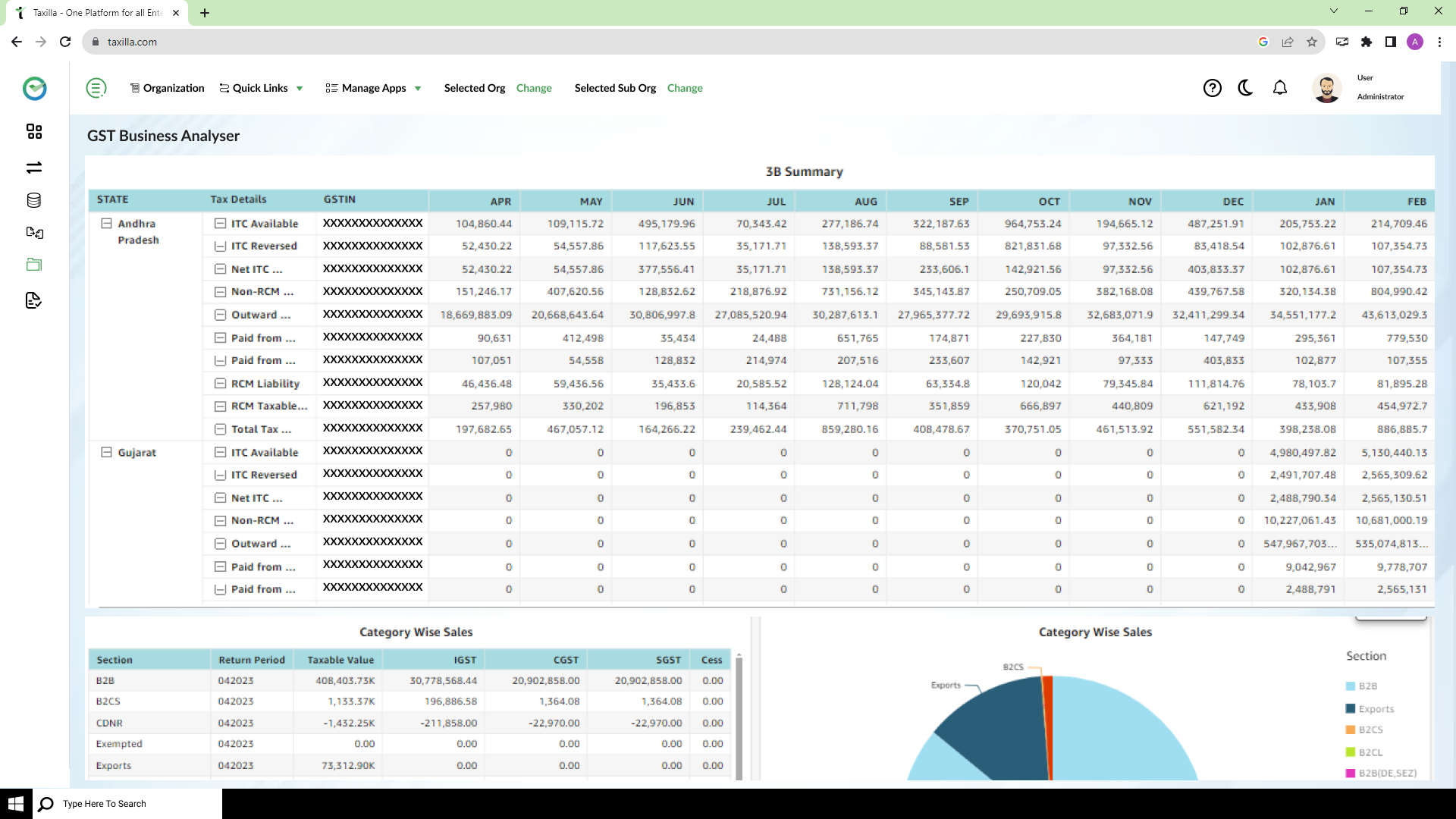Select the CDNR section row
Image resolution: width=1456 pixels, height=819 pixels.
pyautogui.click(x=409, y=723)
